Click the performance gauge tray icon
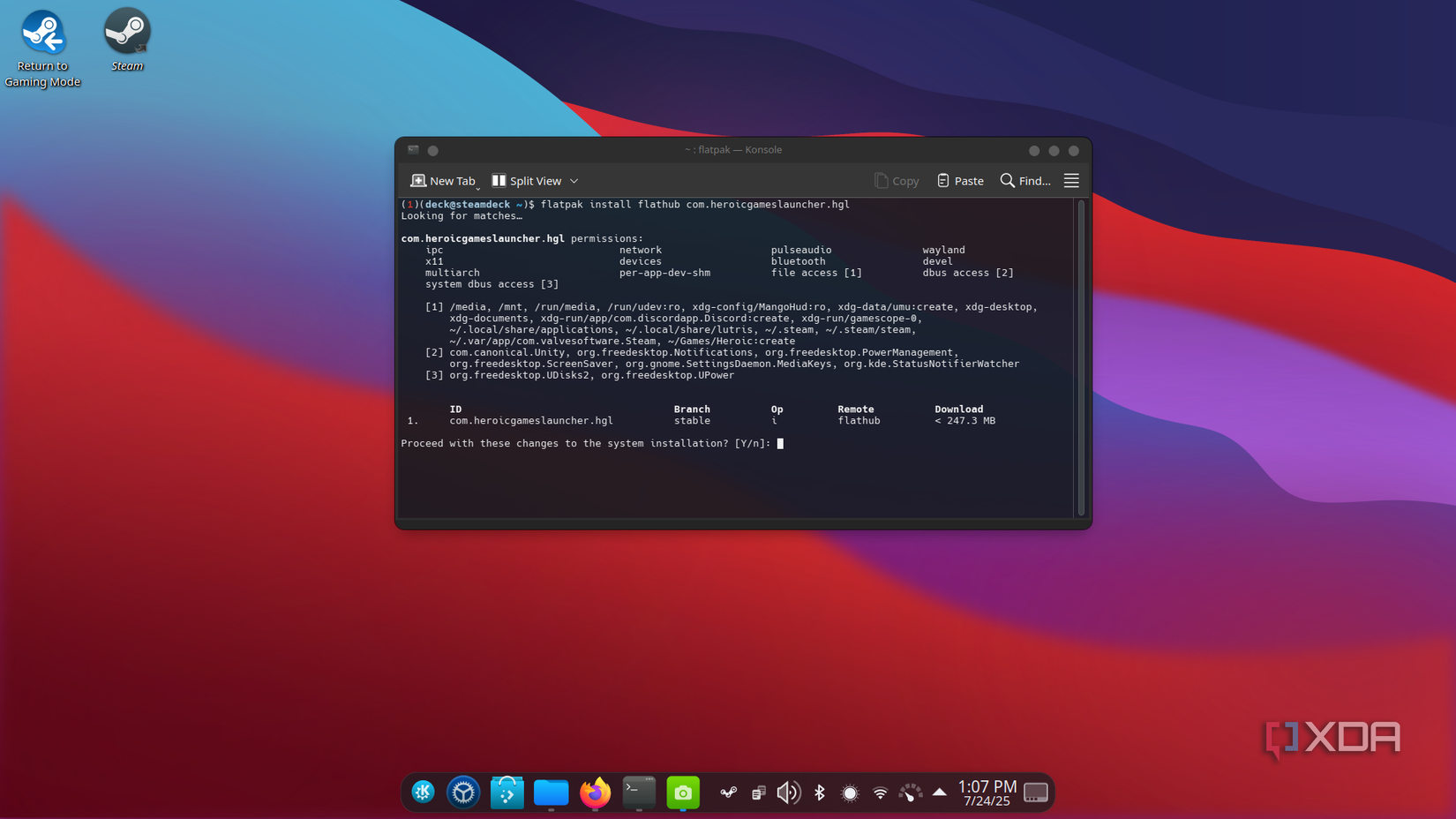Image resolution: width=1456 pixels, height=819 pixels. [x=911, y=793]
